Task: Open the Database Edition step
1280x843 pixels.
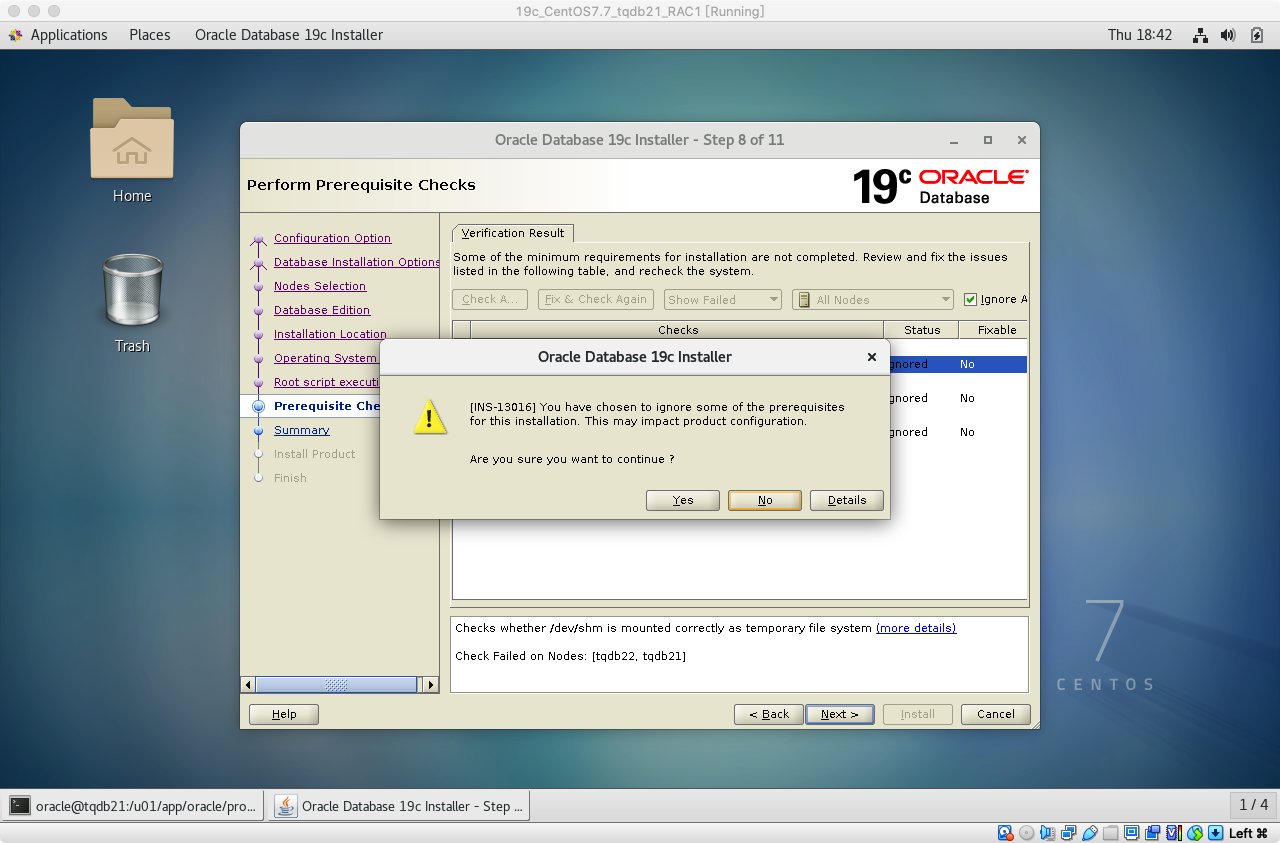Action: click(x=322, y=310)
